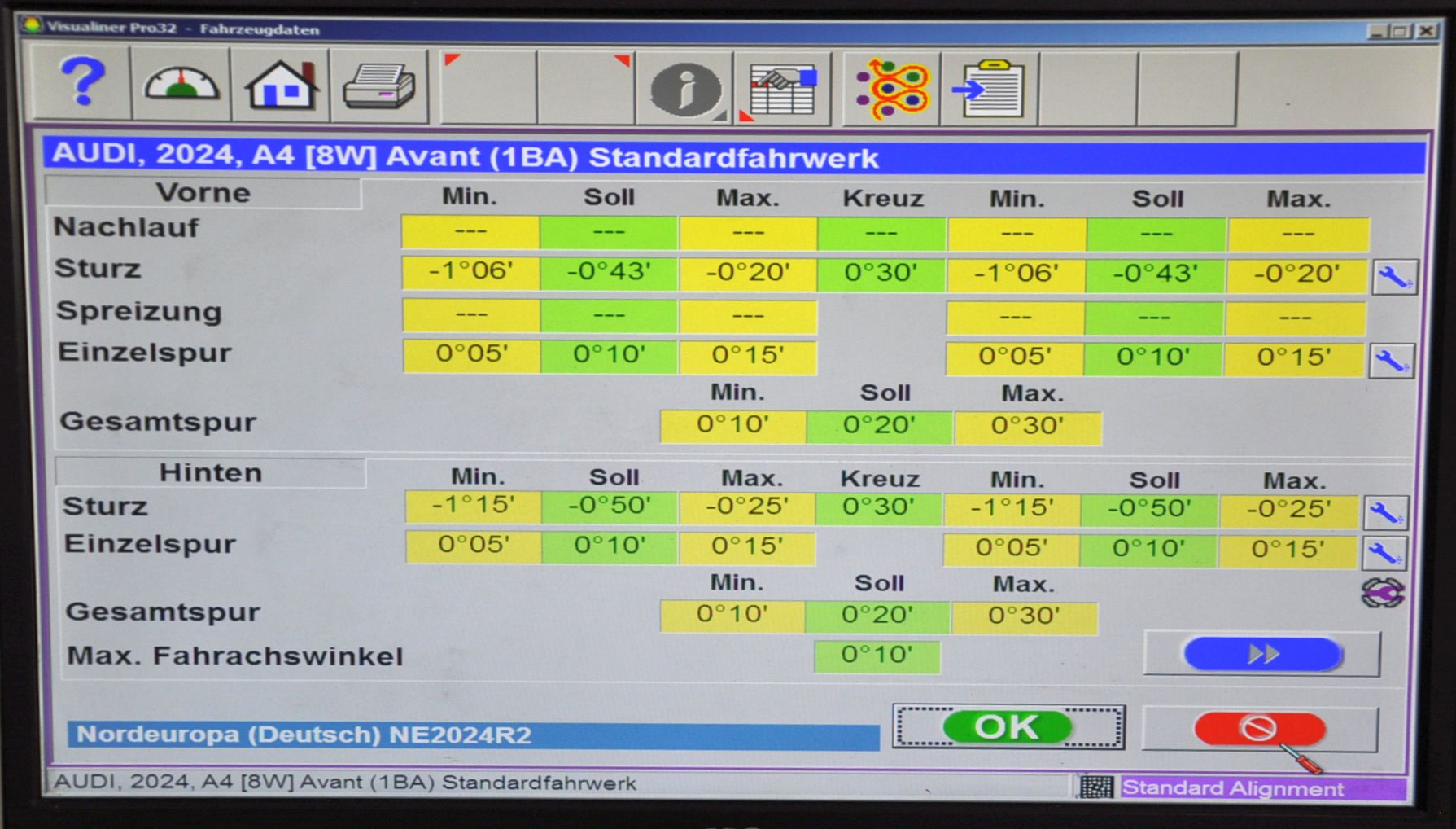Close the Visualiner Pro32 window
Image resolution: width=1456 pixels, height=829 pixels.
(1426, 31)
